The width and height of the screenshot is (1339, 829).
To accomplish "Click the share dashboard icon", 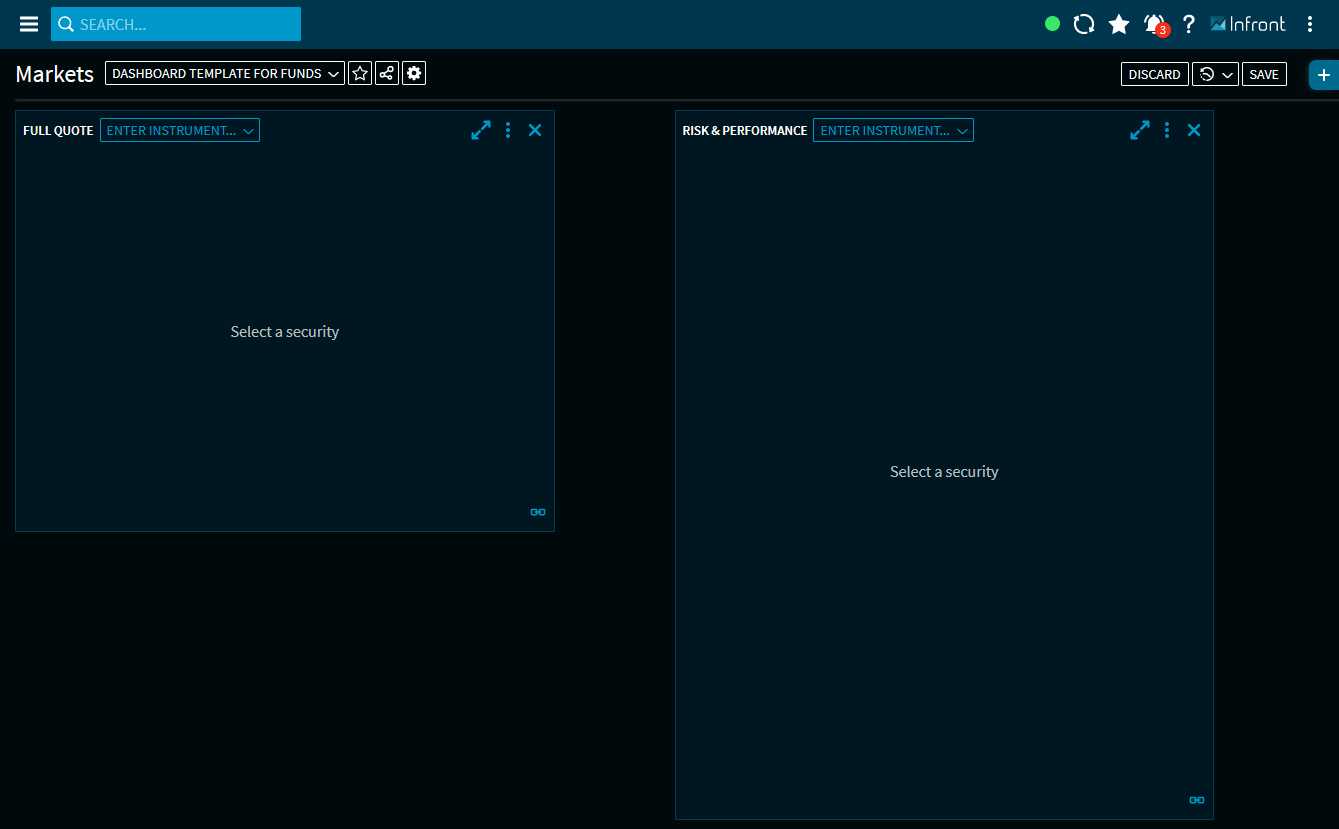I will coord(387,73).
